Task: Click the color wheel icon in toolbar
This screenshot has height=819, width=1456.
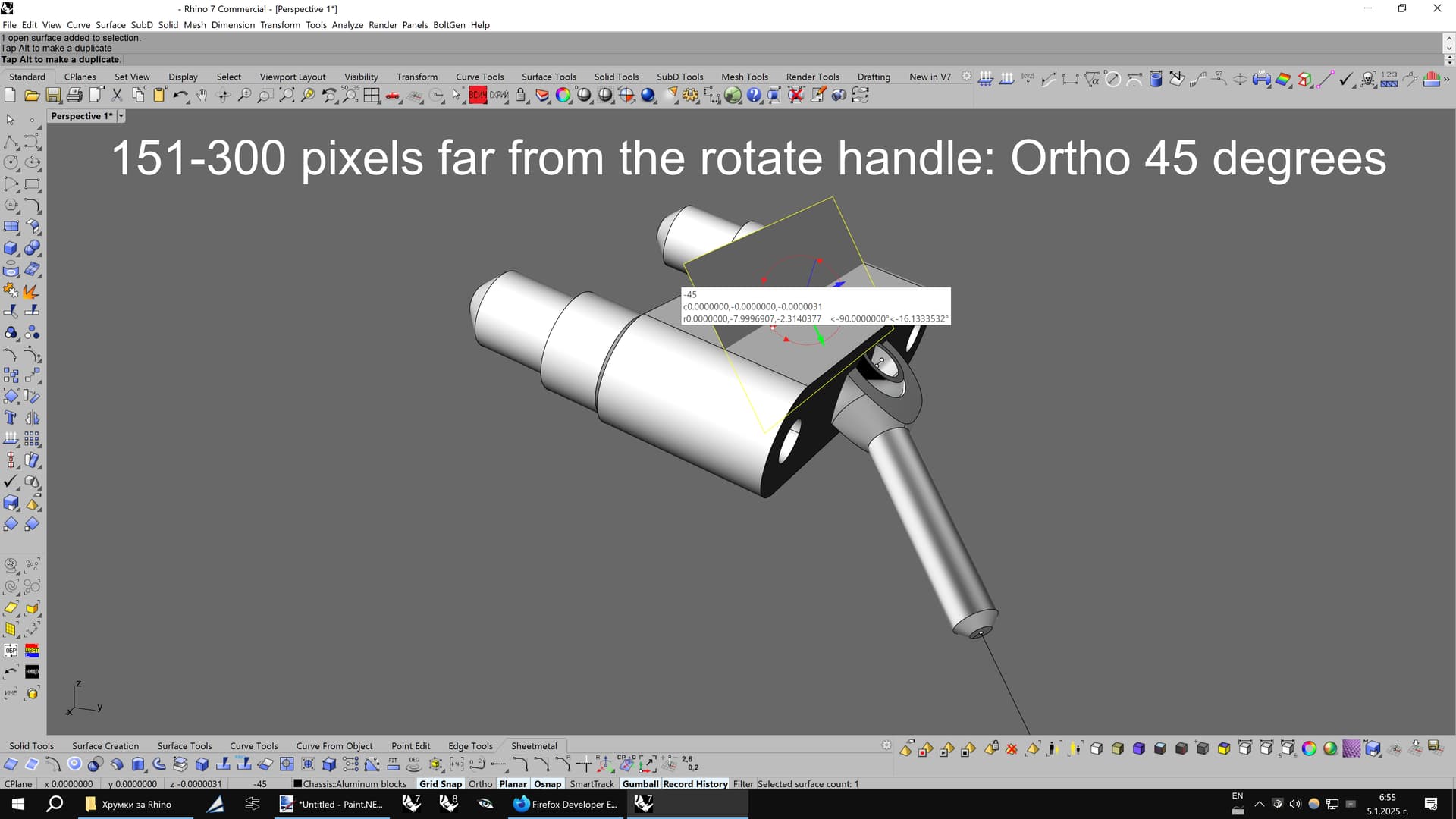Action: [563, 96]
